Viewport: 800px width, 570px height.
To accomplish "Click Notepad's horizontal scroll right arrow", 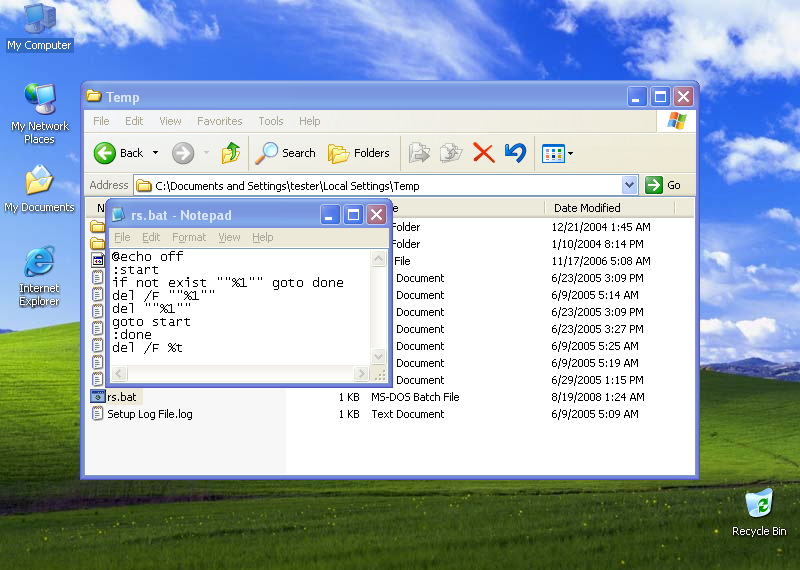I will [361, 374].
